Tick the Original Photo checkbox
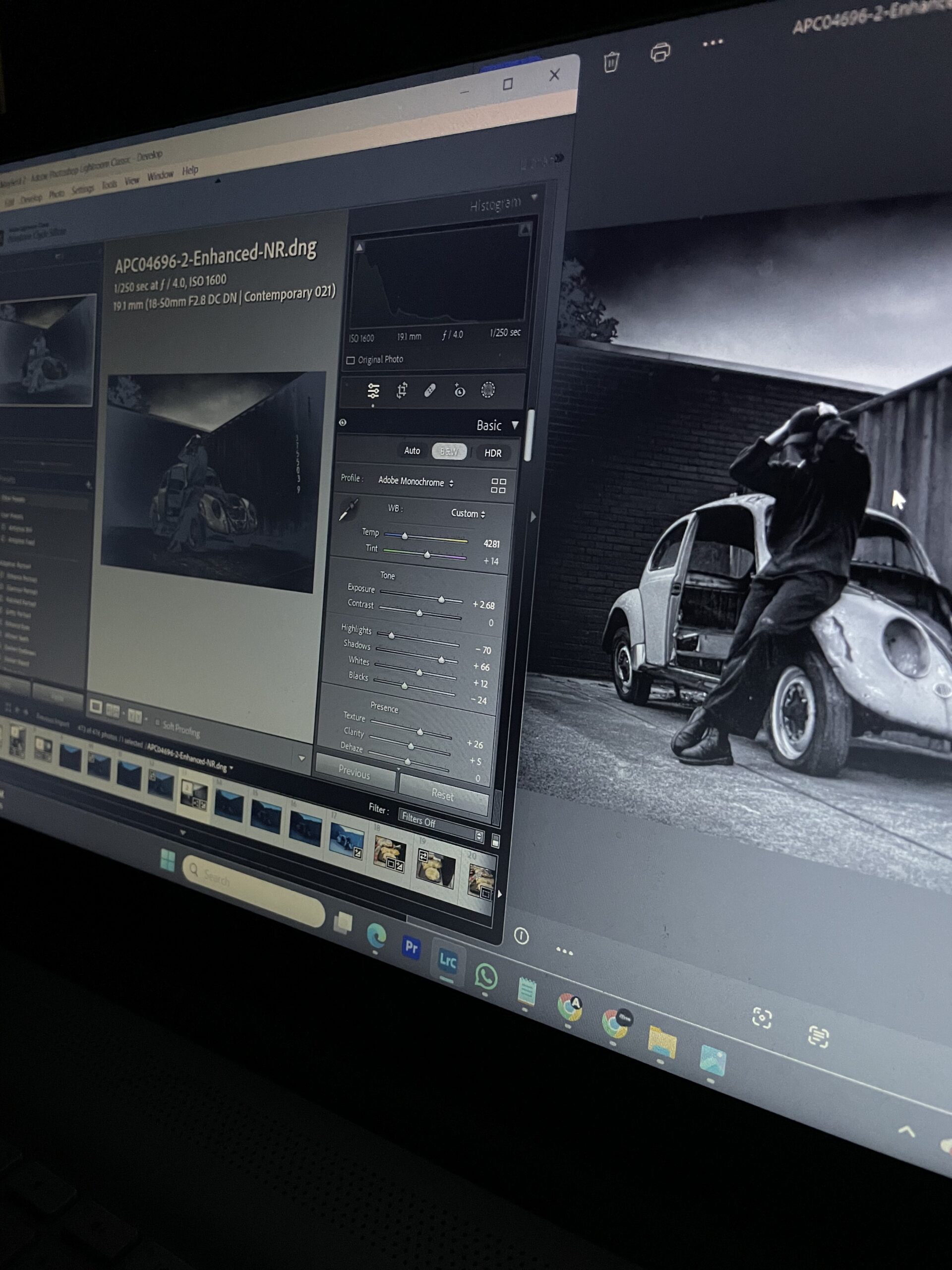Screen dimensions: 952x1270 point(351,360)
